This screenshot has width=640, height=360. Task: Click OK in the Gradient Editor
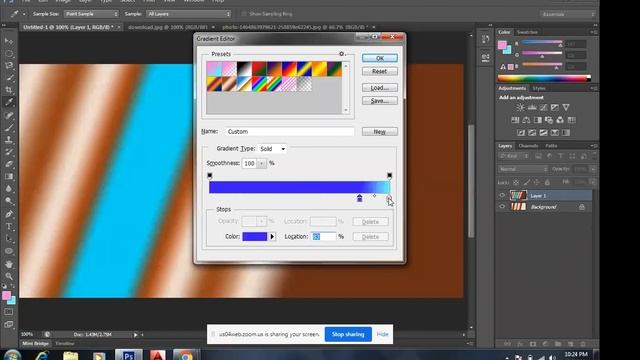click(380, 58)
